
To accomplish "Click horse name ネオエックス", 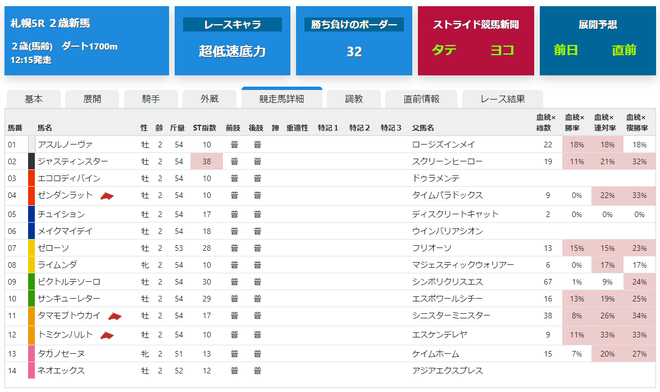I will (61, 371).
